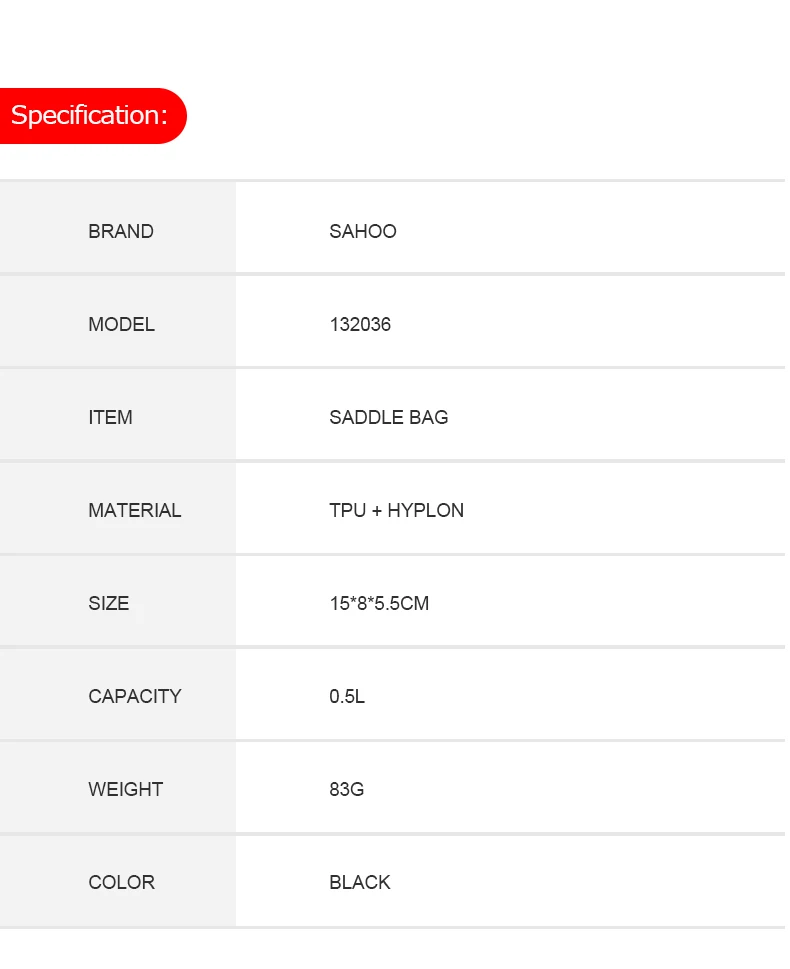Image resolution: width=790 pixels, height=969 pixels.
Task: Select the SIZE label cell
Action: pyautogui.click(x=117, y=601)
